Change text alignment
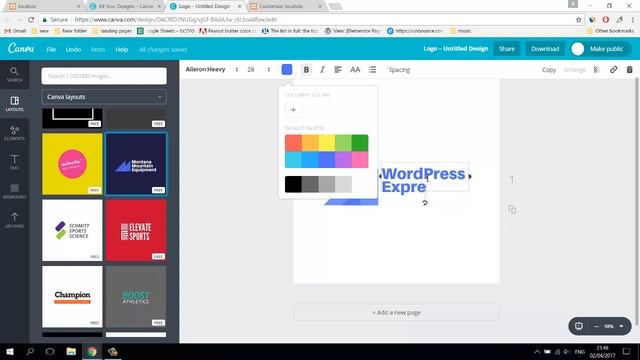Viewport: 640px width, 360px height. [338, 70]
